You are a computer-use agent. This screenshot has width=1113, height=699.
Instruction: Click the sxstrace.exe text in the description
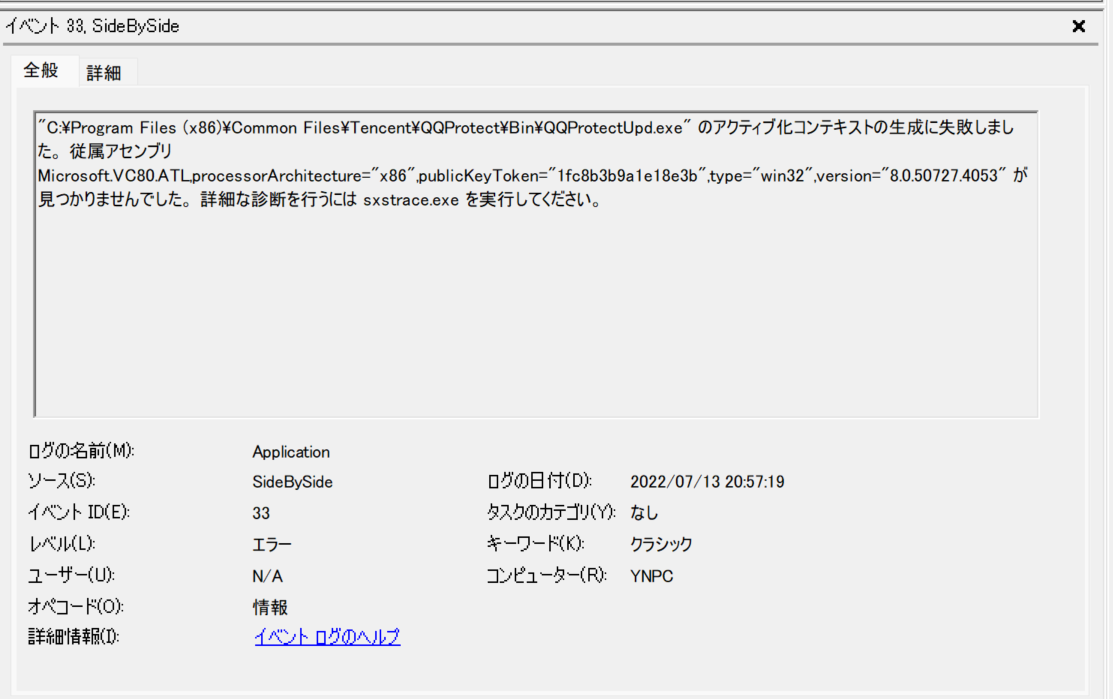411,200
